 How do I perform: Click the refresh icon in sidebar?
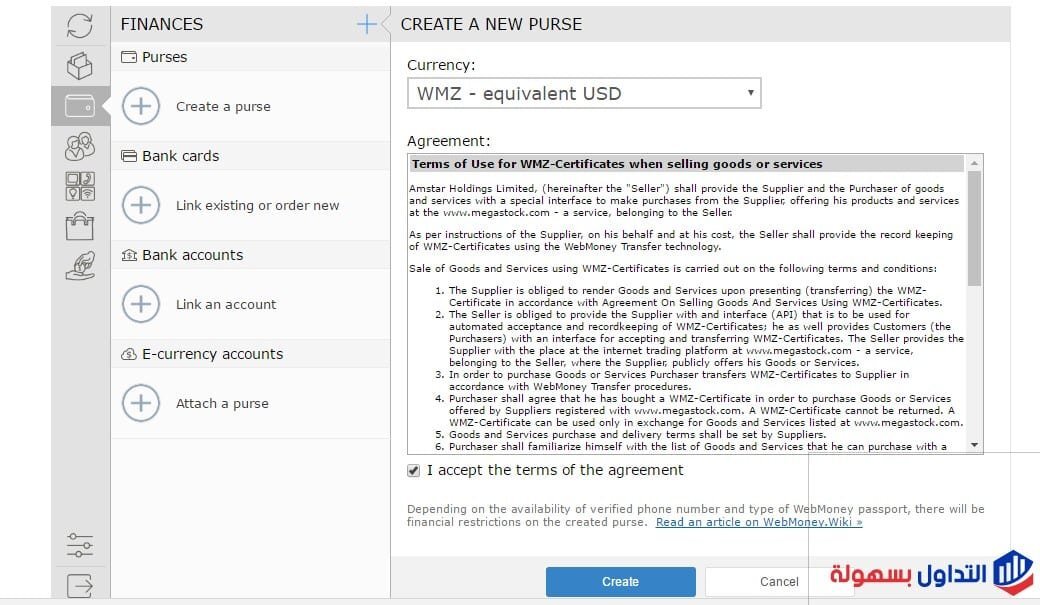[80, 25]
